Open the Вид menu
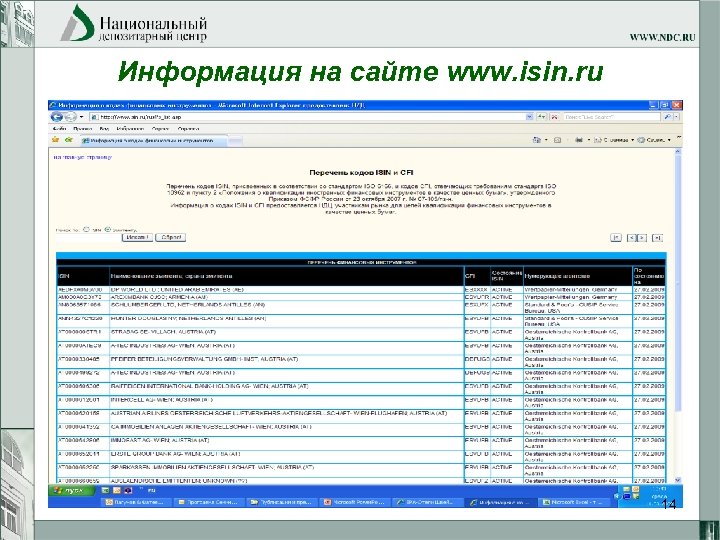The width and height of the screenshot is (720, 540). pyautogui.click(x=104, y=129)
